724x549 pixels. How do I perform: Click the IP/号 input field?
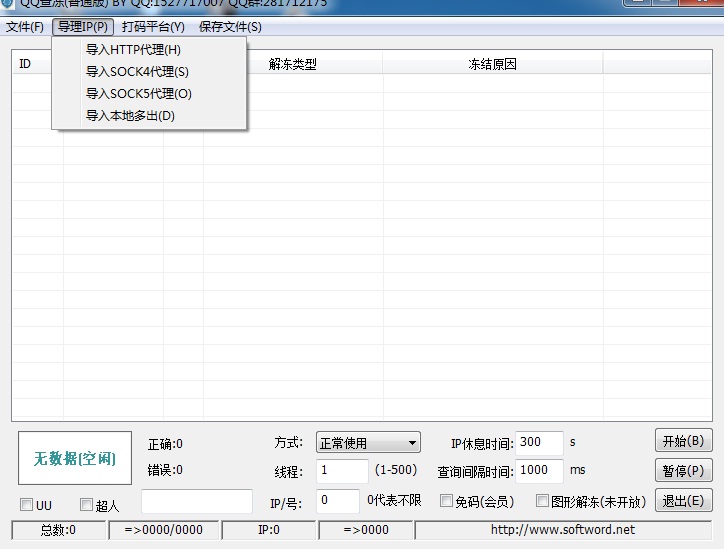[x=338, y=501]
